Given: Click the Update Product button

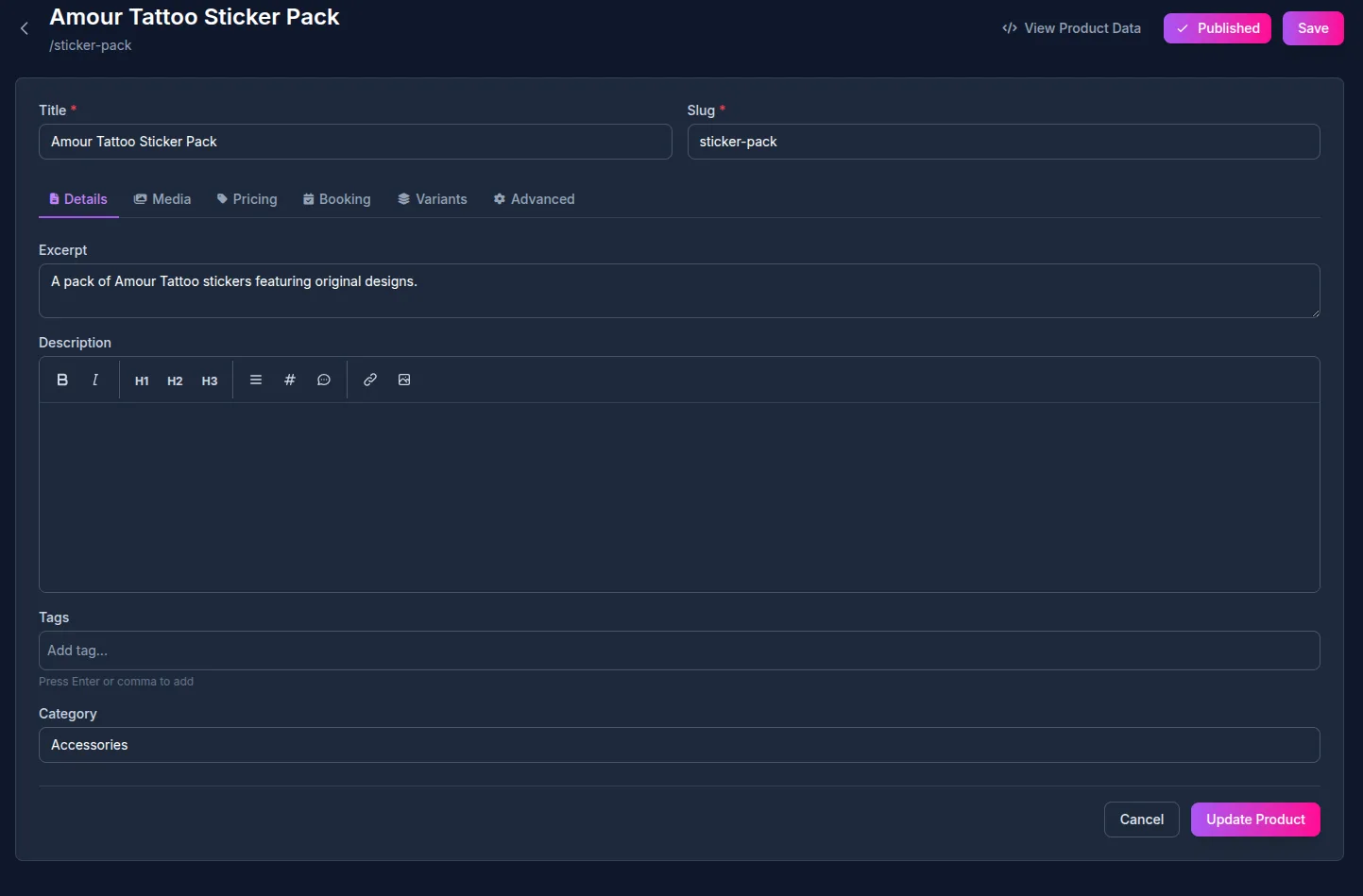Looking at the screenshot, I should 1254,820.
